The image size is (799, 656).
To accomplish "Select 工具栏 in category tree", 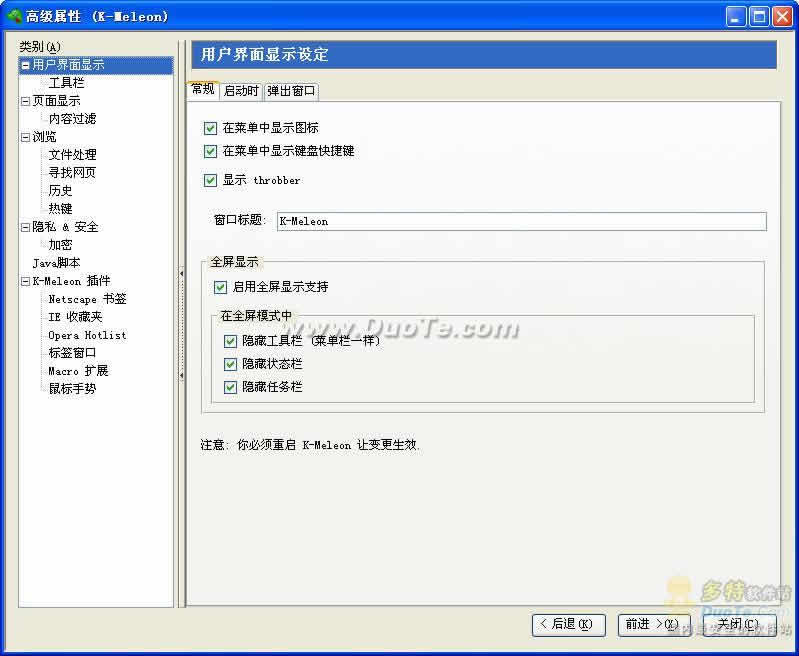I will click(66, 83).
